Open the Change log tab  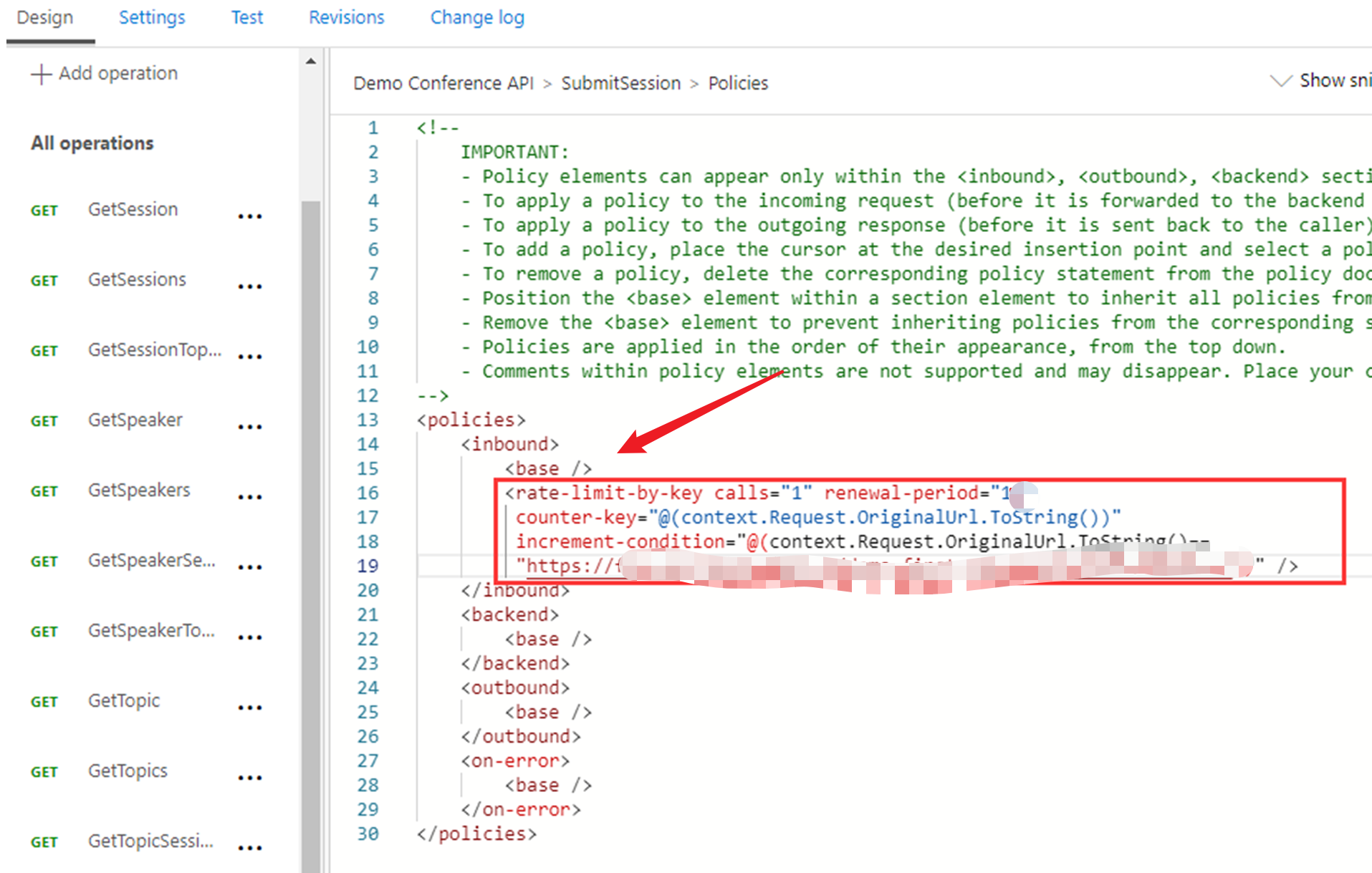point(477,18)
